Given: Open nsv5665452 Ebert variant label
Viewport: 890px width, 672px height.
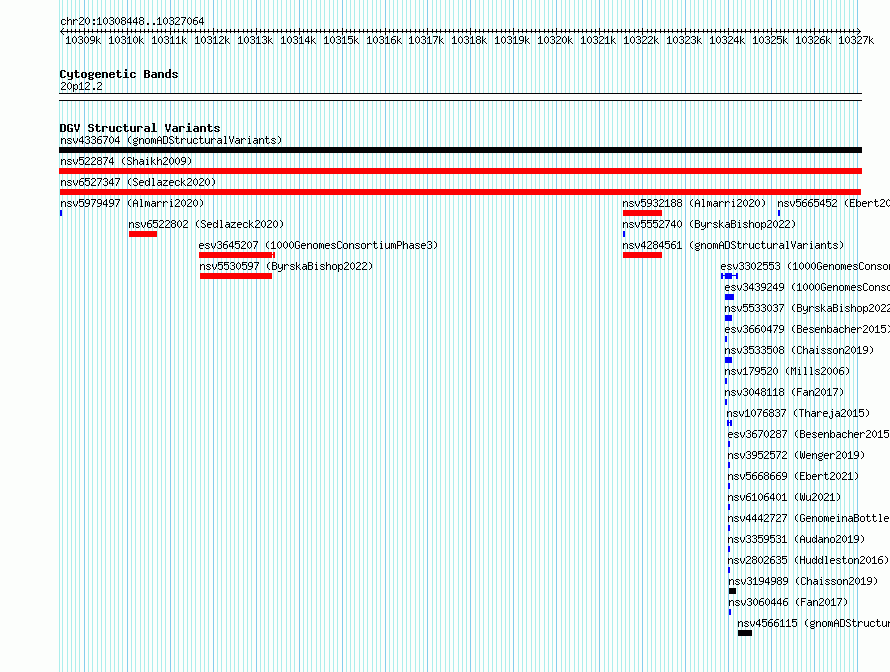Looking at the screenshot, I should point(833,203).
